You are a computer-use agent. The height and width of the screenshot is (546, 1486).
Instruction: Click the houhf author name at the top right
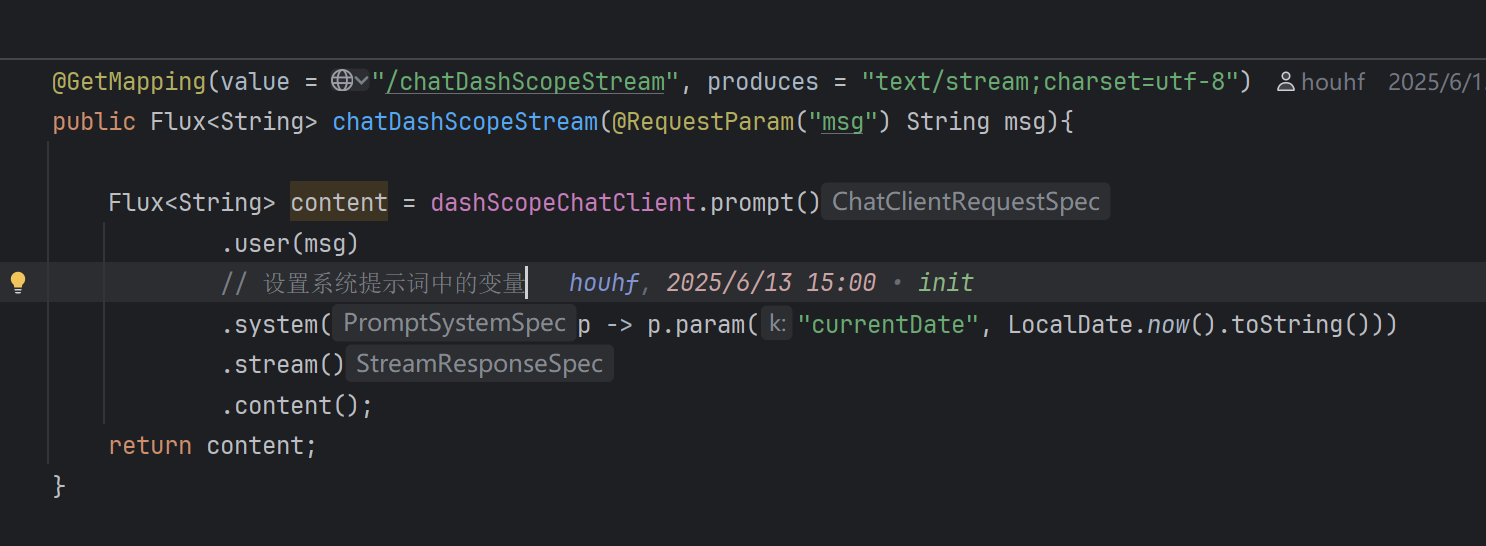tap(1333, 82)
